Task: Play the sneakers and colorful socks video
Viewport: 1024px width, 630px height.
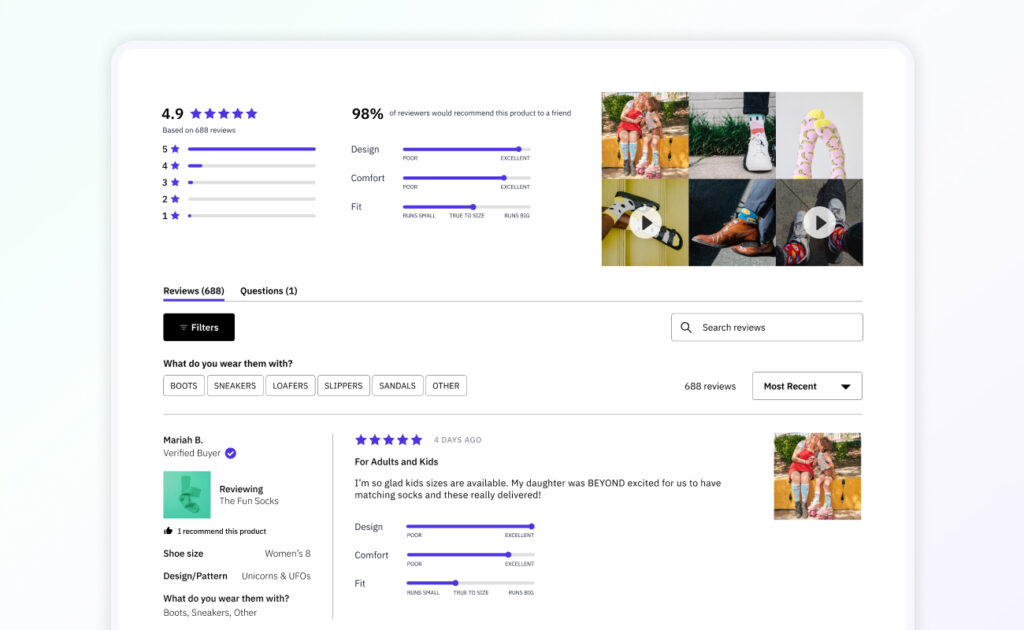Action: tap(820, 223)
